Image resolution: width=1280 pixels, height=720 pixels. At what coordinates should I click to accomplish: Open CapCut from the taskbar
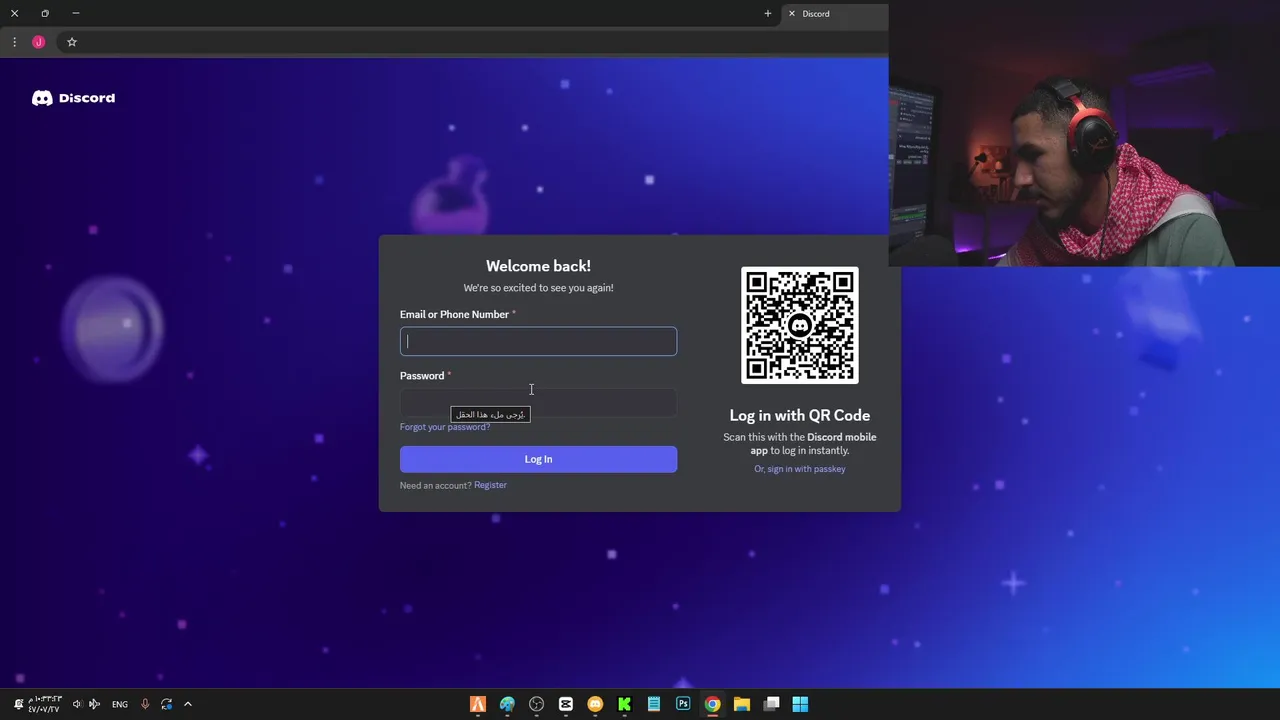[566, 704]
